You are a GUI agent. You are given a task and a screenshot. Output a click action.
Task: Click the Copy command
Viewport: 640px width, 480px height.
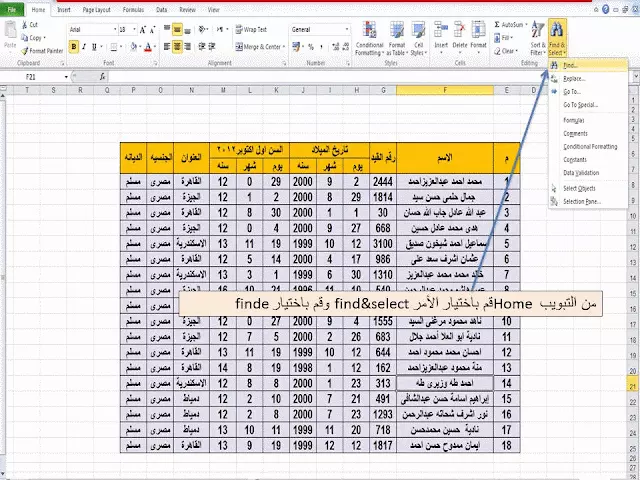33,38
